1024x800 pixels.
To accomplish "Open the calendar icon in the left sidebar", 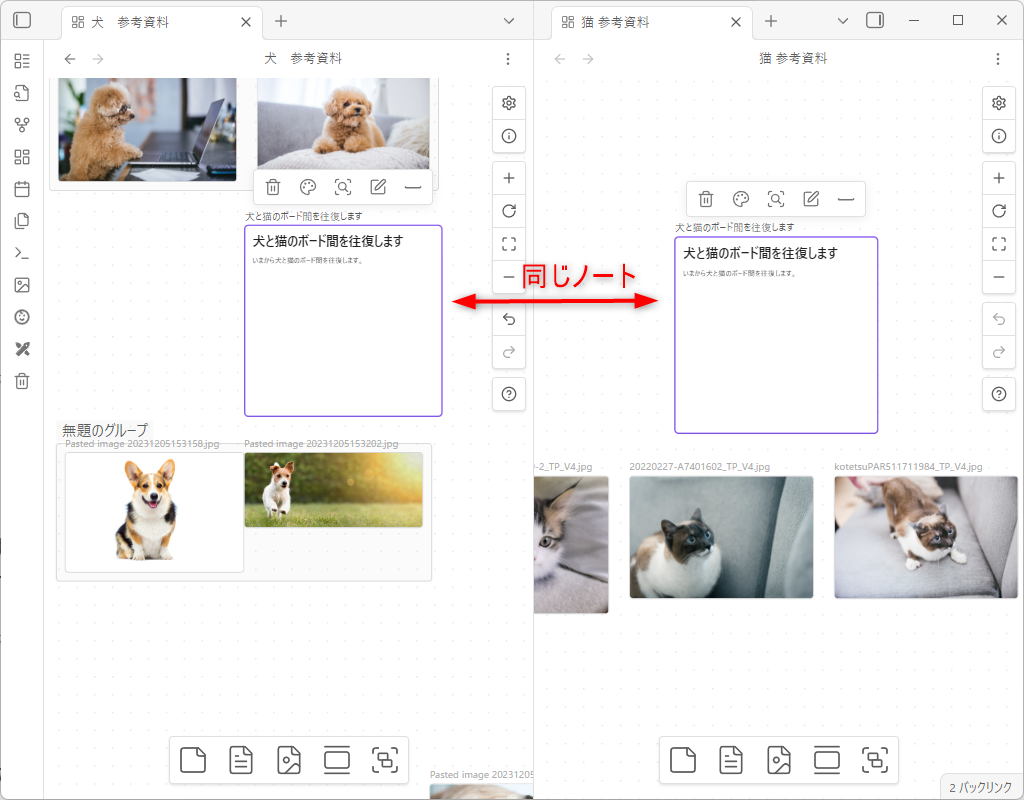I will (22, 189).
